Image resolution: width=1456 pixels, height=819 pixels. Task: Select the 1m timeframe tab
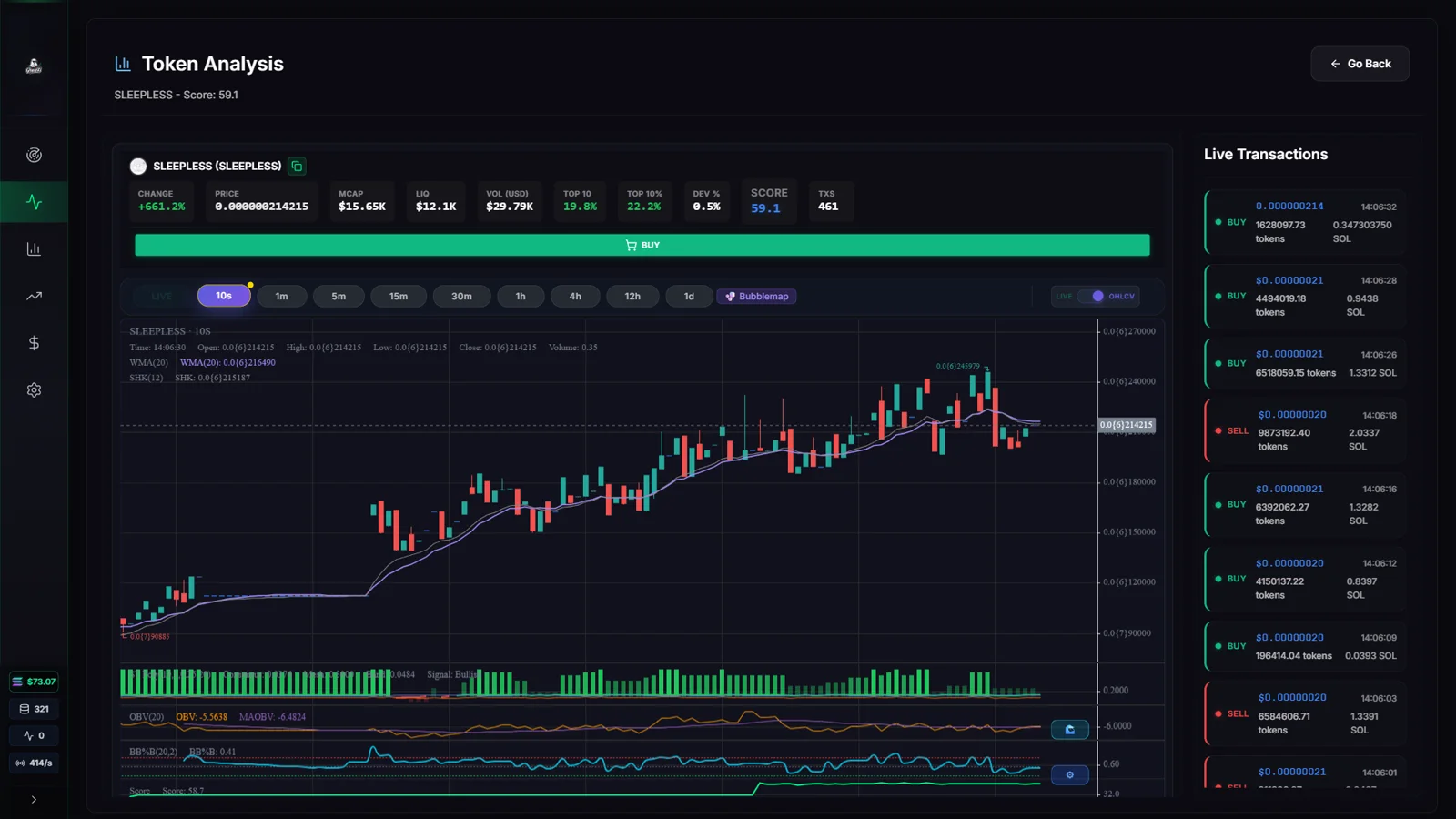point(281,297)
